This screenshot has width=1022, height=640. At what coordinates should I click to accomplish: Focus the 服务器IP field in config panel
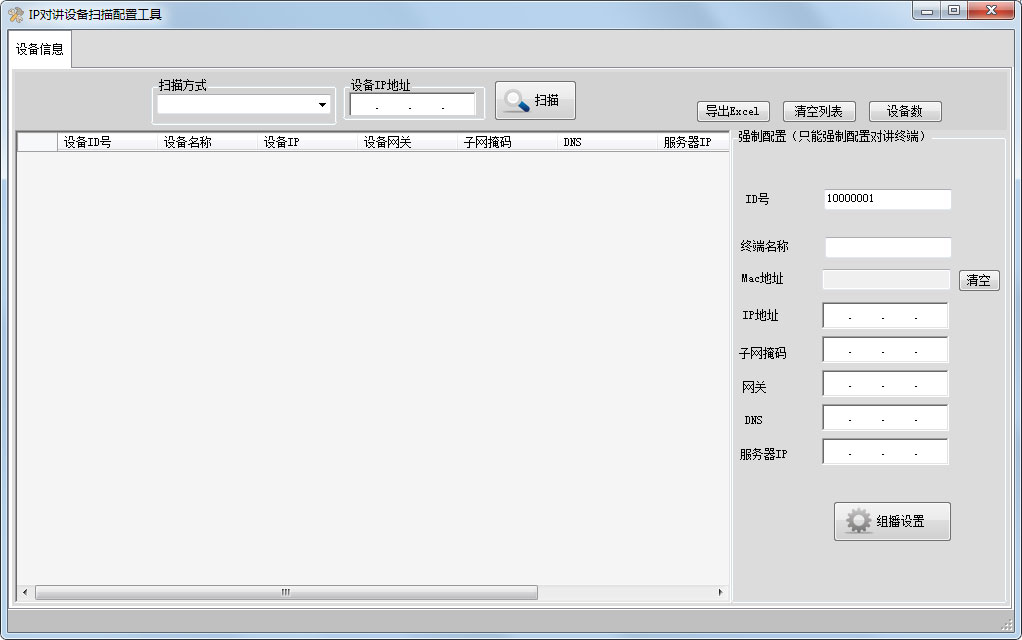(x=885, y=453)
